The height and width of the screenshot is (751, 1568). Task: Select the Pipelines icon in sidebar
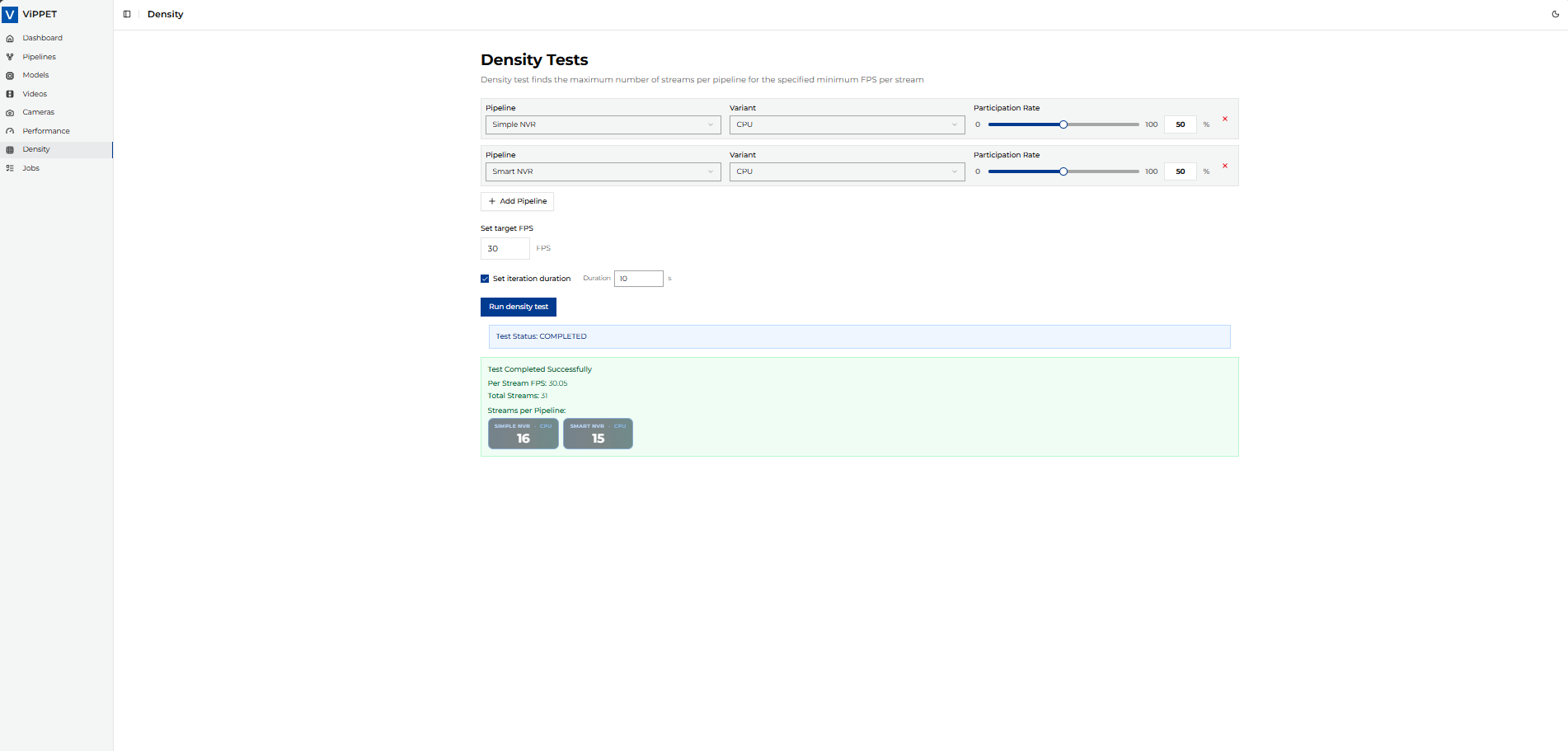coord(9,56)
